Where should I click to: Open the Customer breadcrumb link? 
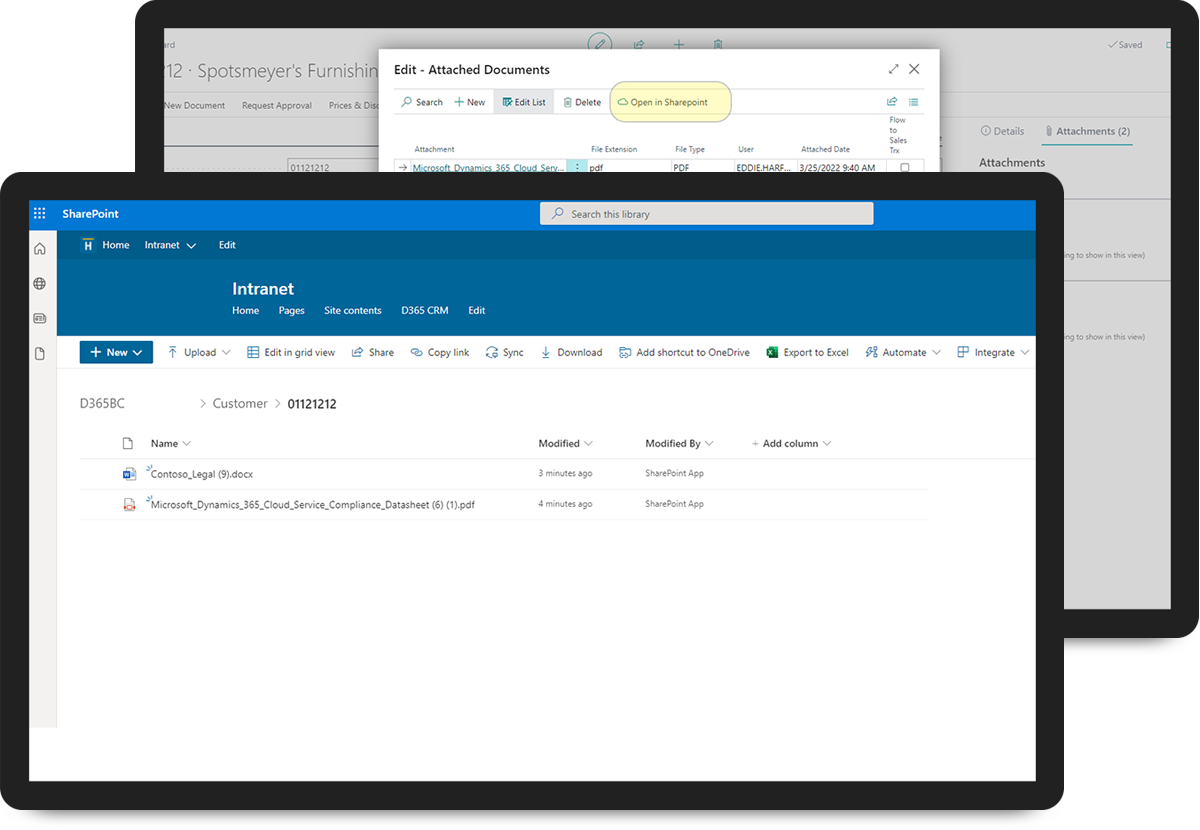pyautogui.click(x=240, y=403)
